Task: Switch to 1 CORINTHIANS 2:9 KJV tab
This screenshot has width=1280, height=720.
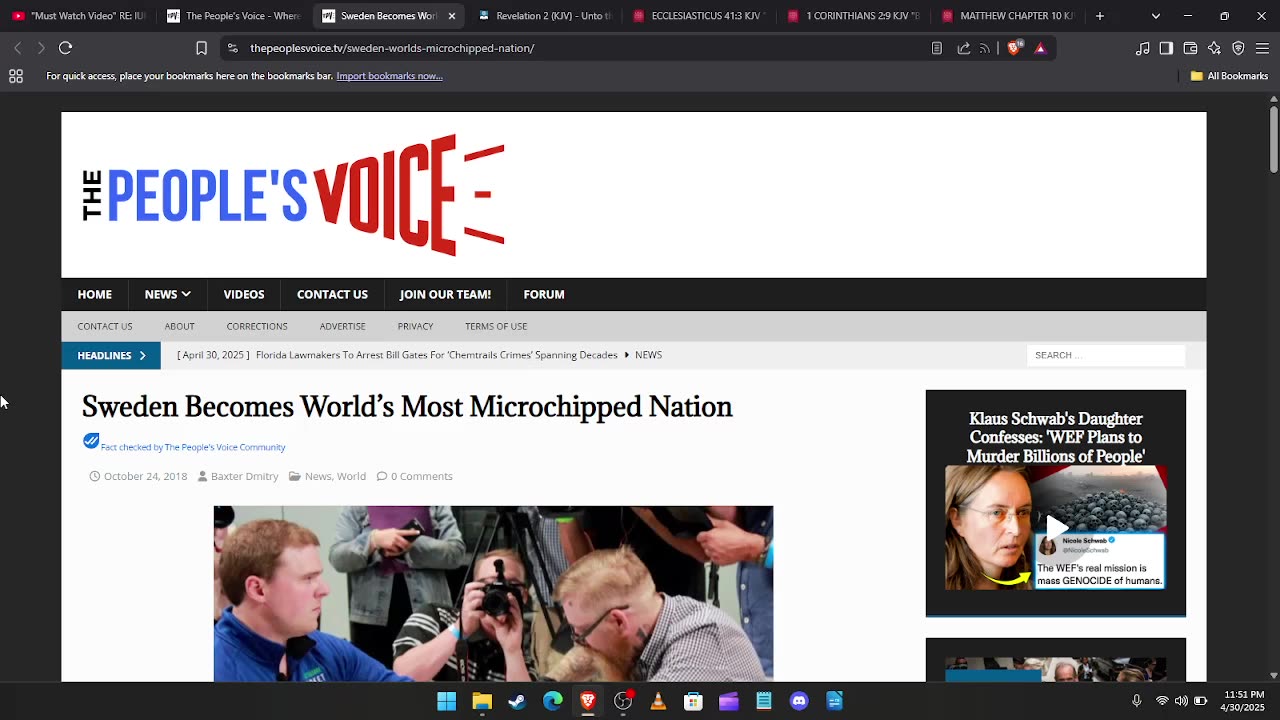Action: (853, 16)
